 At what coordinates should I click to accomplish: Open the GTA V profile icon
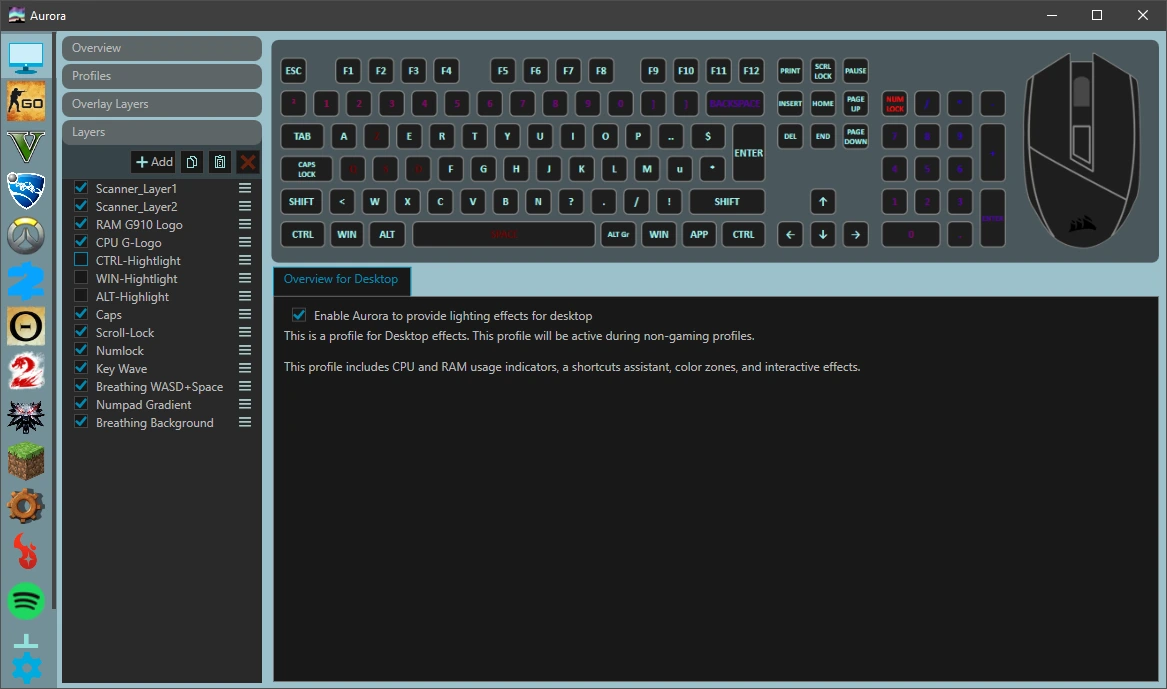[26, 147]
